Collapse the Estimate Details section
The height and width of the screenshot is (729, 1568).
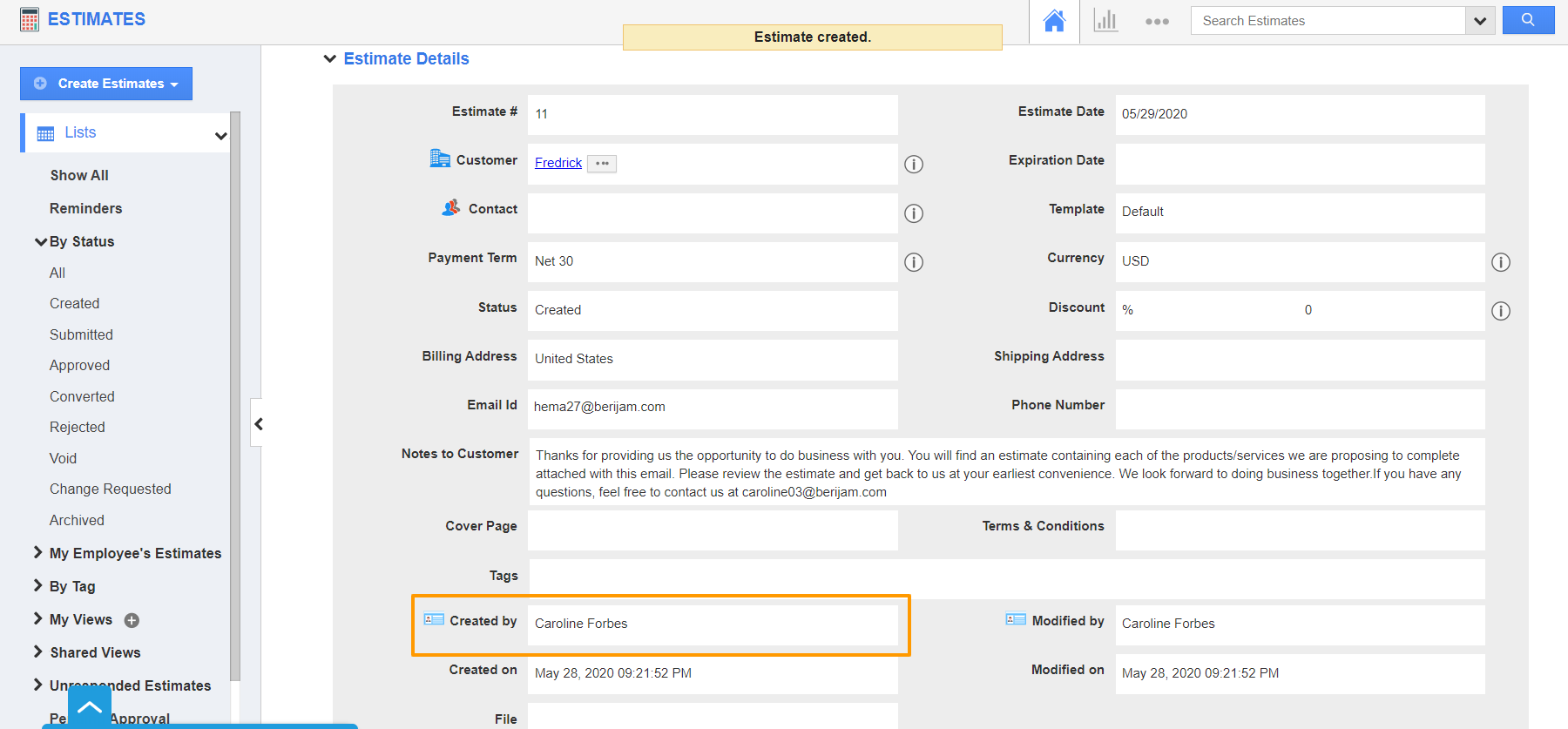(329, 59)
